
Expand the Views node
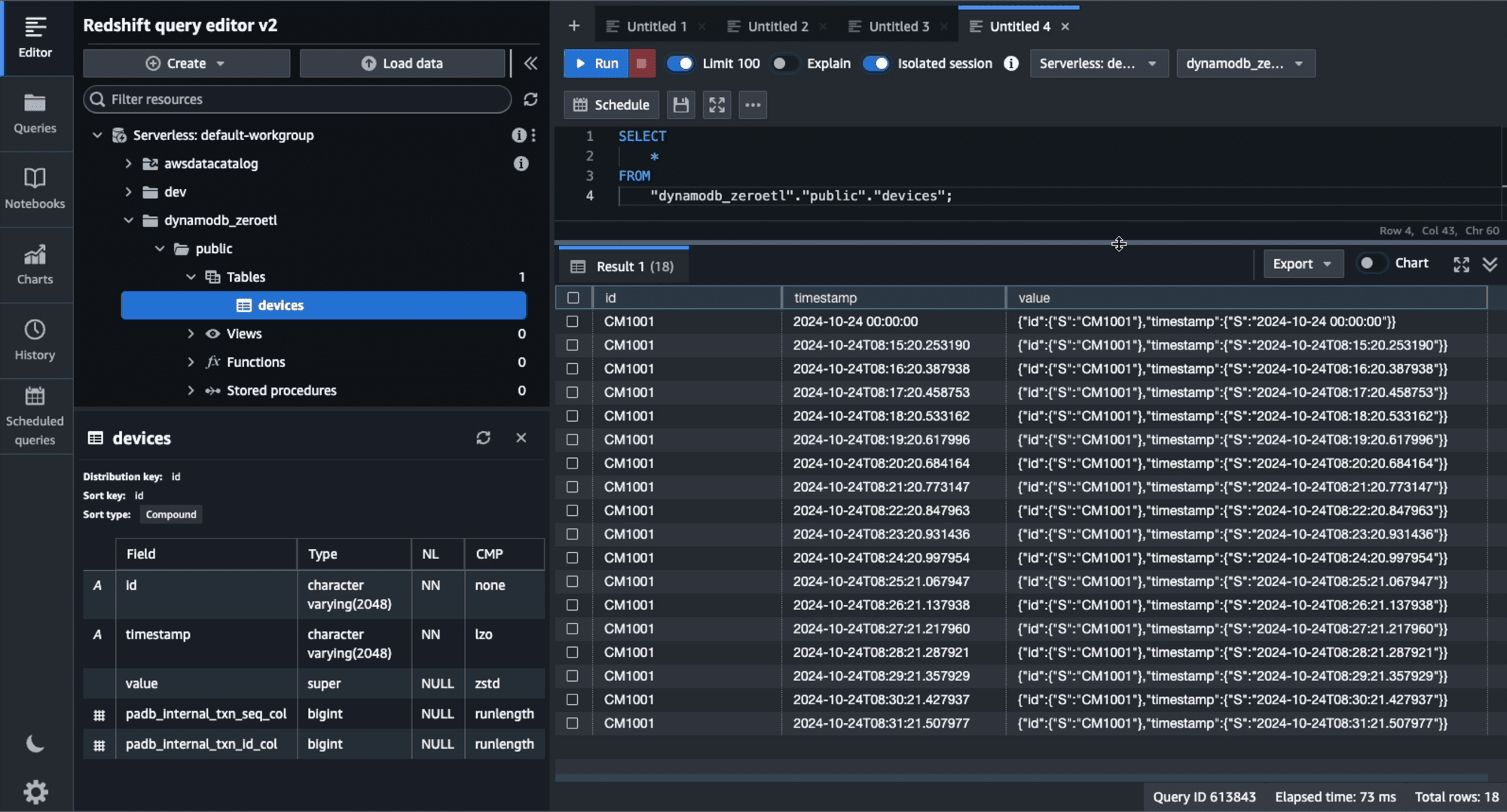(191, 334)
